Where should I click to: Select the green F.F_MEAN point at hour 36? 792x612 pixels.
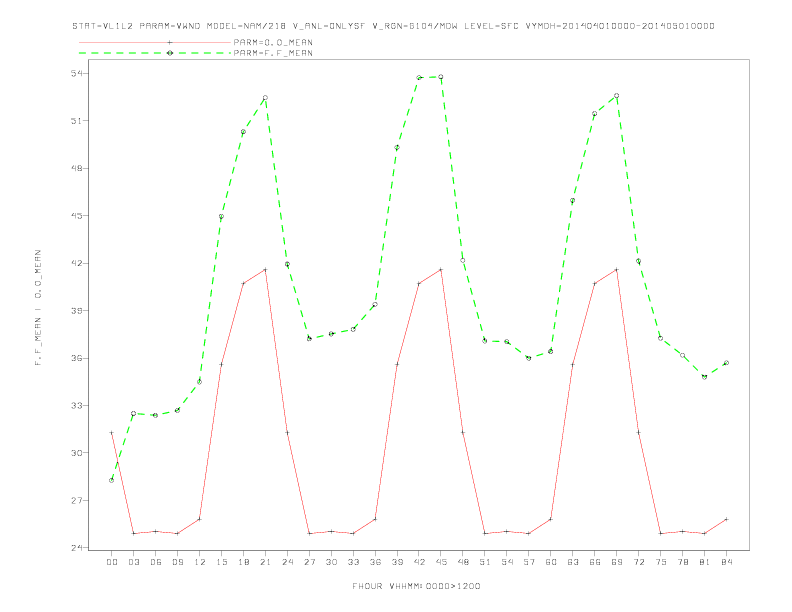(375, 304)
